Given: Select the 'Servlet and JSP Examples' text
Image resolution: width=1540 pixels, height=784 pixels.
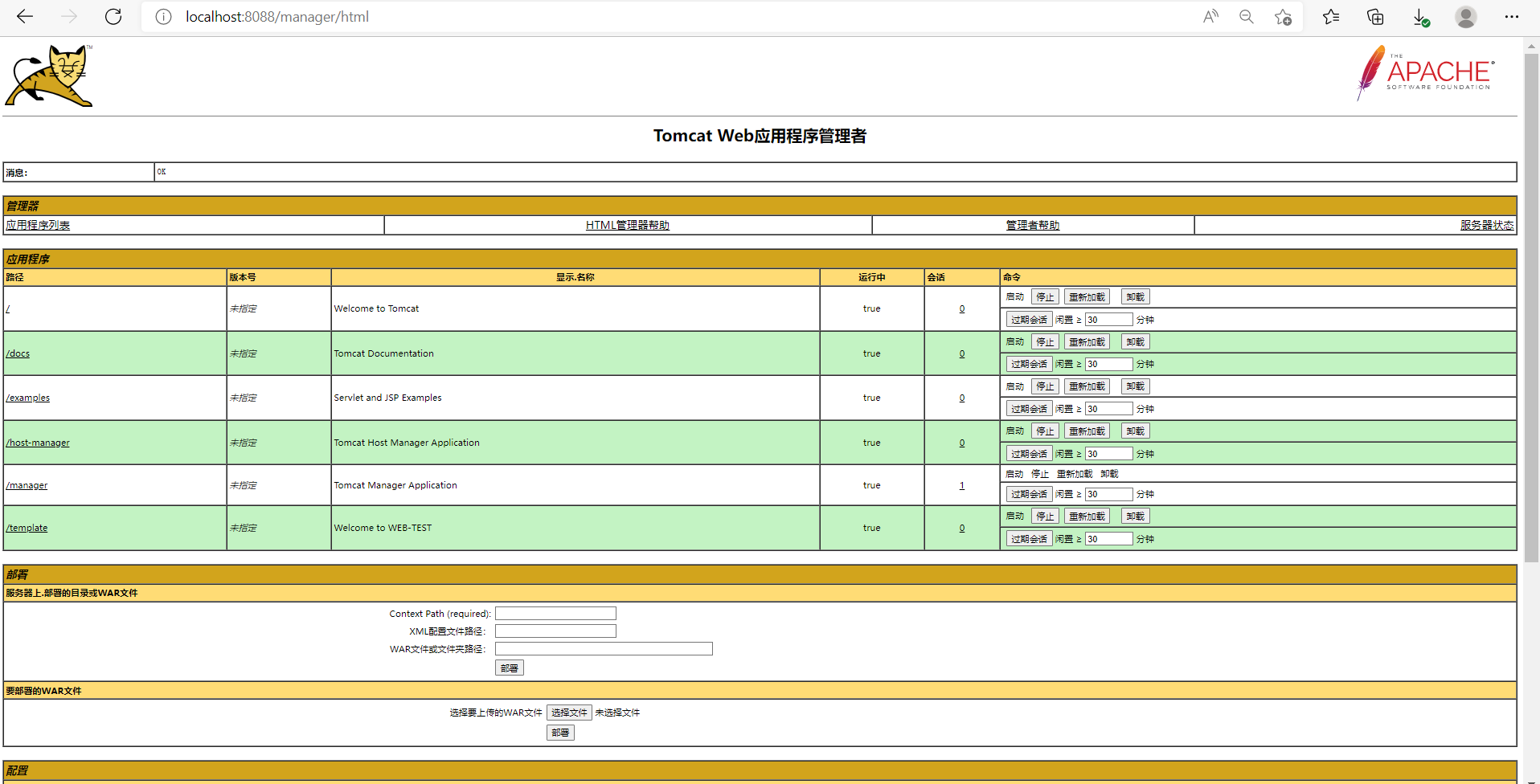Looking at the screenshot, I should 387,398.
